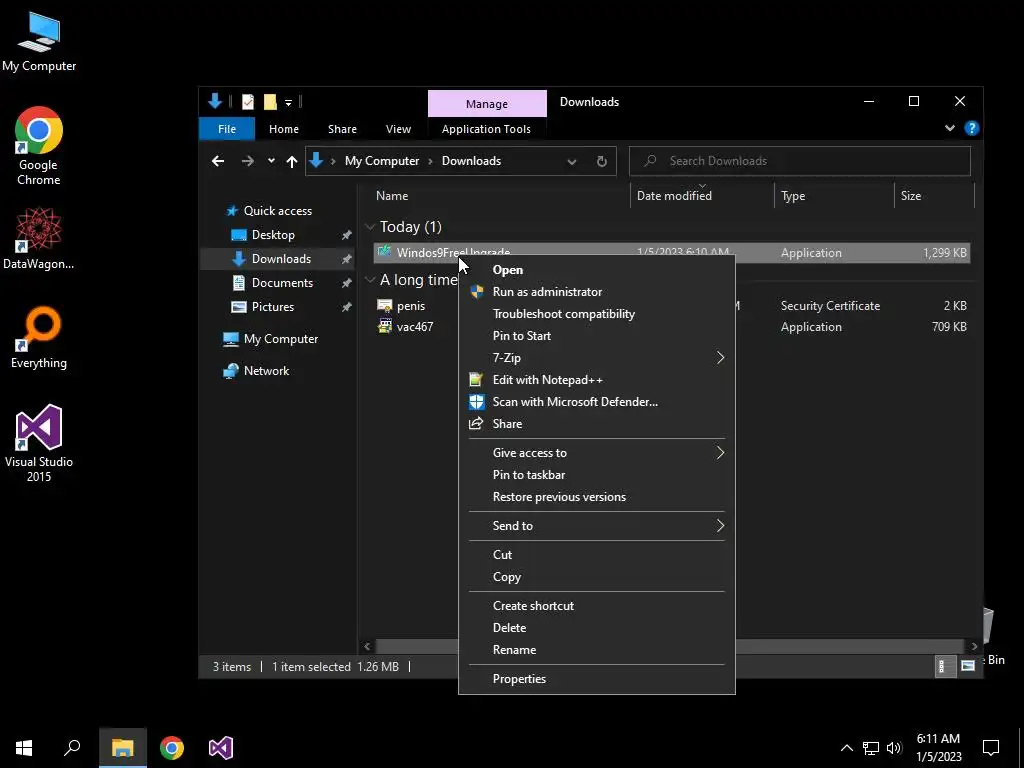Viewport: 1024px width, 768px height.
Task: Open the volume tray icon
Action: [894, 748]
